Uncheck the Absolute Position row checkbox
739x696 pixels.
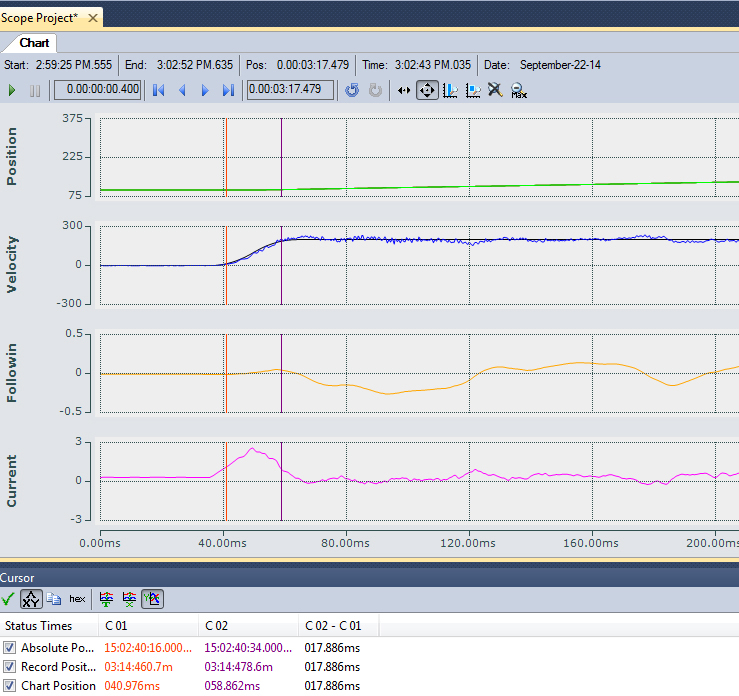(x=9, y=648)
